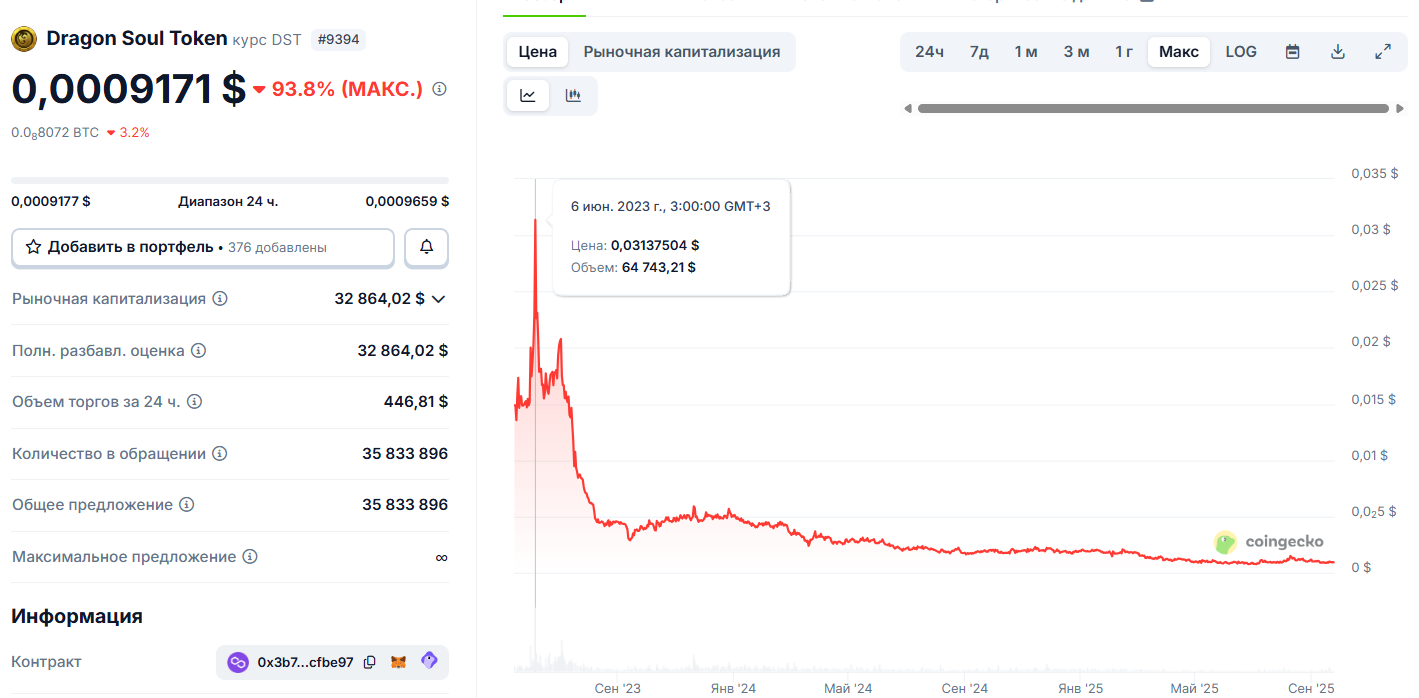Select the 1 г time range
1419x698 pixels.
[1124, 52]
